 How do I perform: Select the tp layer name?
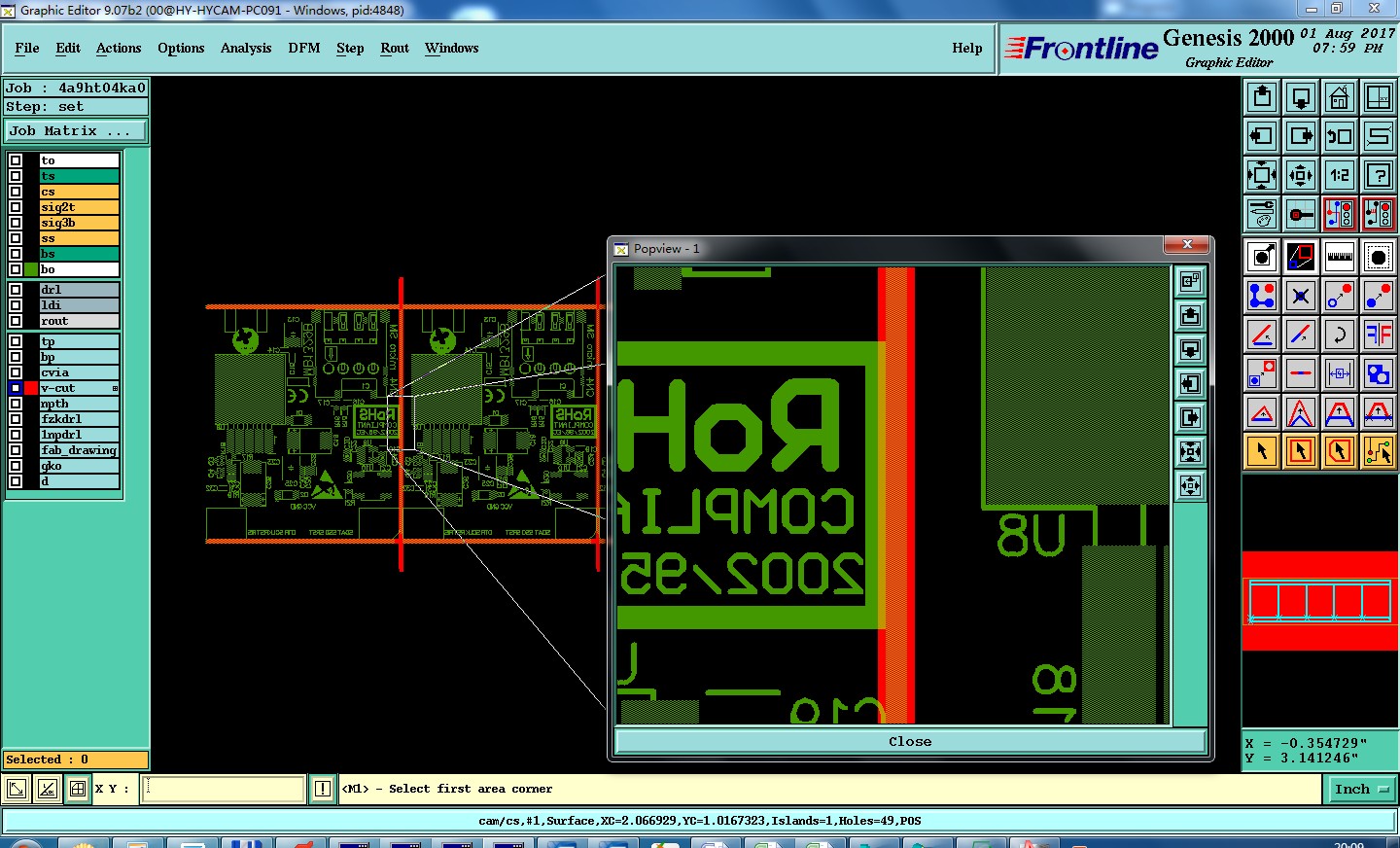pos(80,341)
